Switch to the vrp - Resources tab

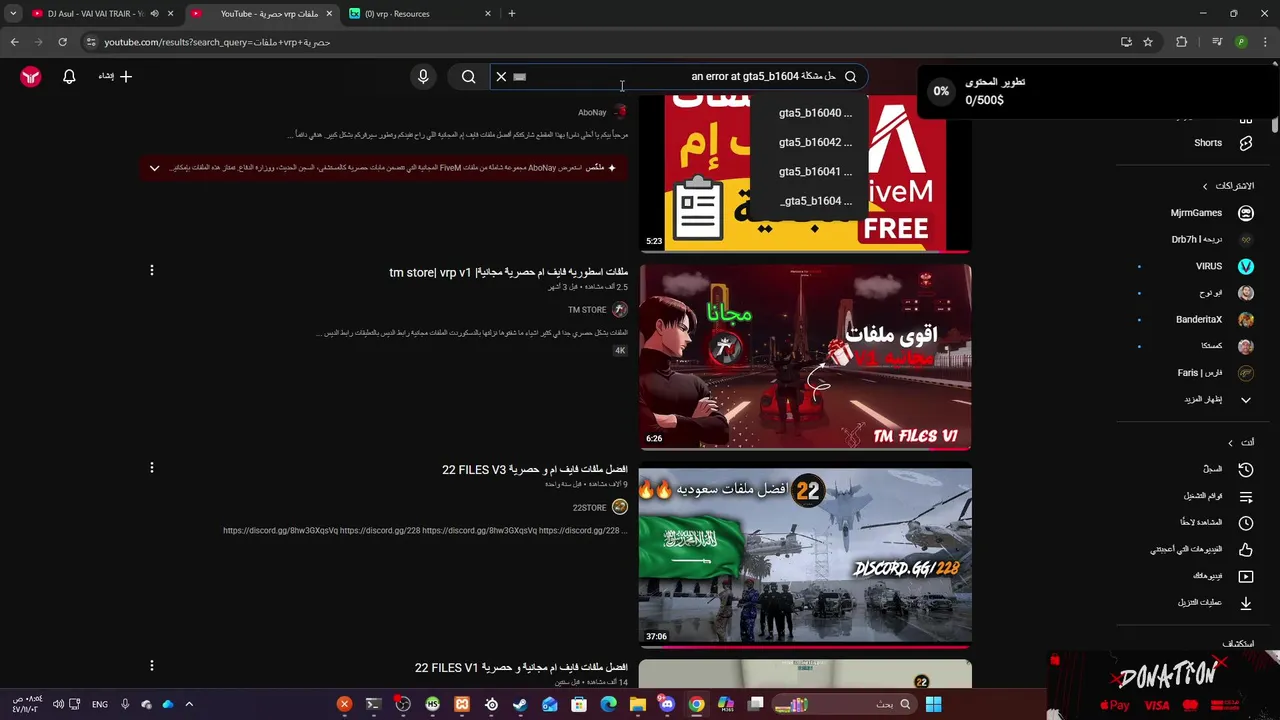tap(421, 14)
